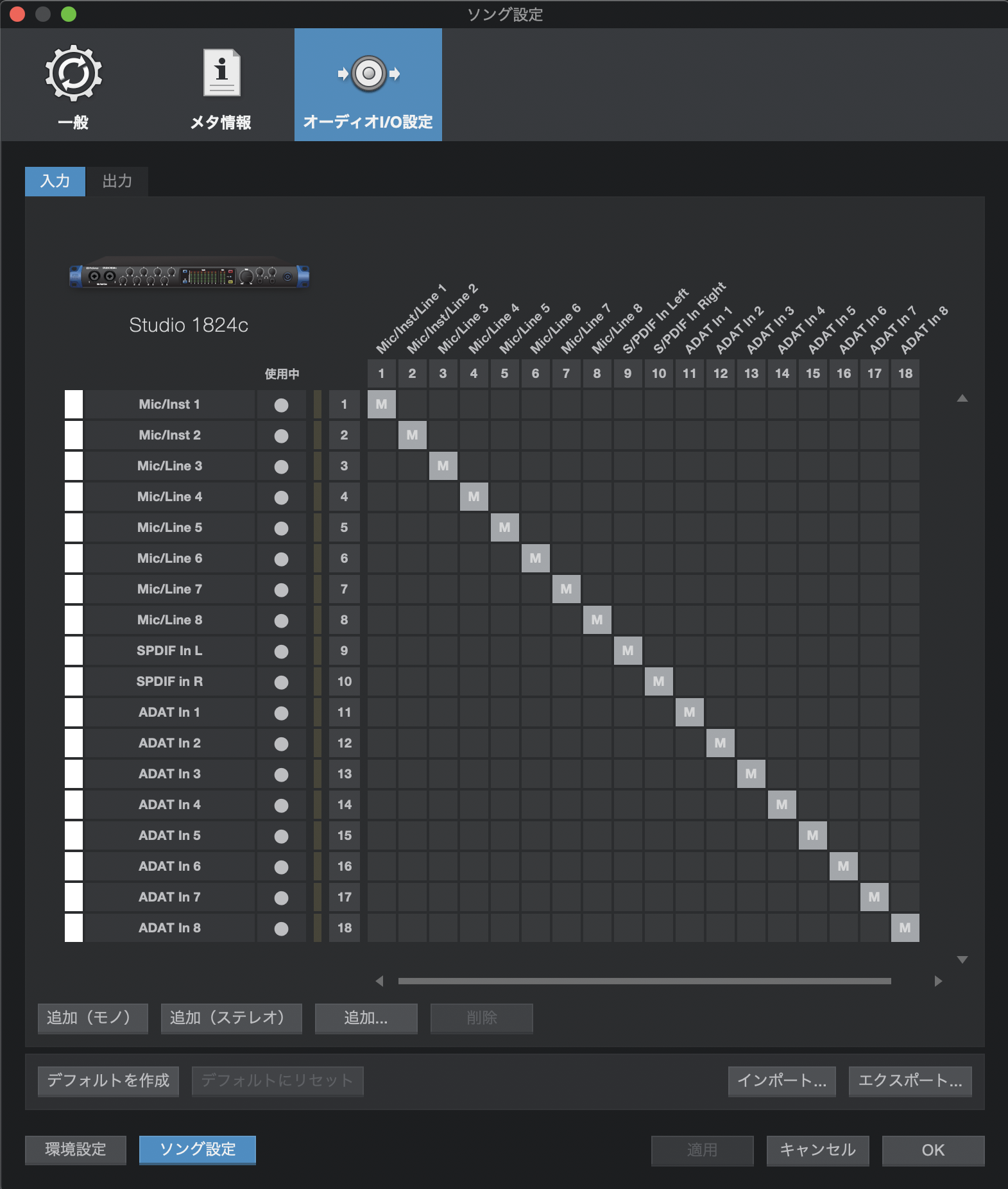
Task: Click the キャンセル cancel button
Action: 818,1150
